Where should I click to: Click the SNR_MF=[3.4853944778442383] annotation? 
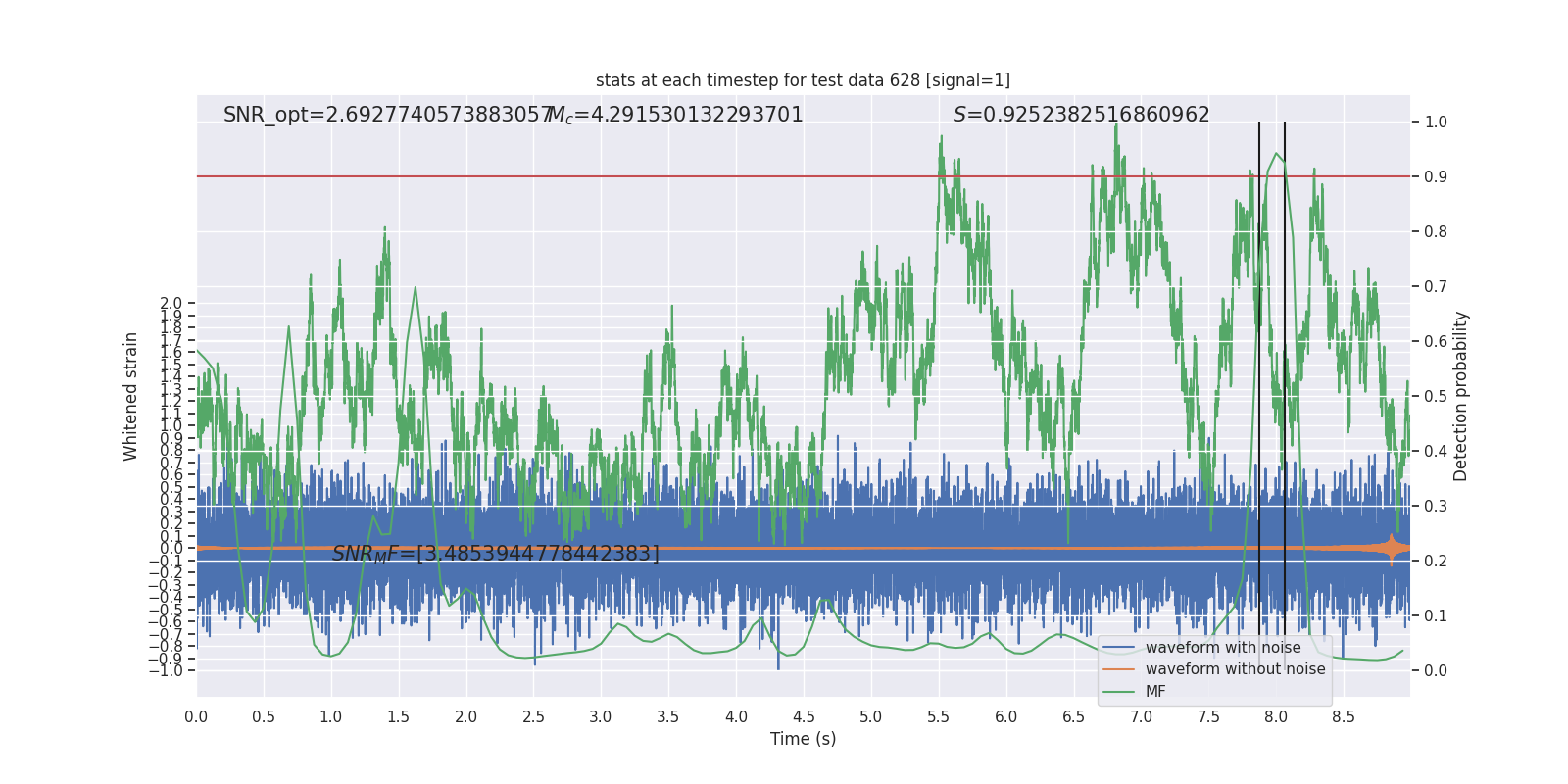pyautogui.click(x=496, y=554)
